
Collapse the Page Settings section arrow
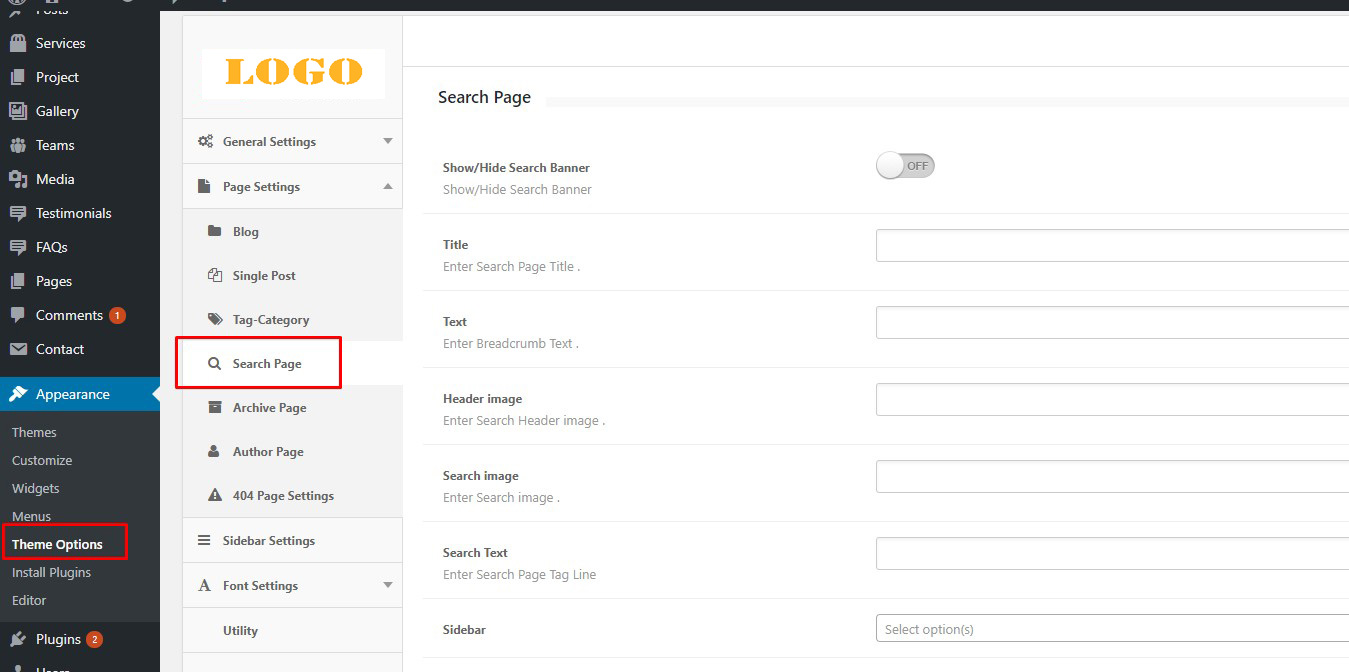[x=388, y=186]
